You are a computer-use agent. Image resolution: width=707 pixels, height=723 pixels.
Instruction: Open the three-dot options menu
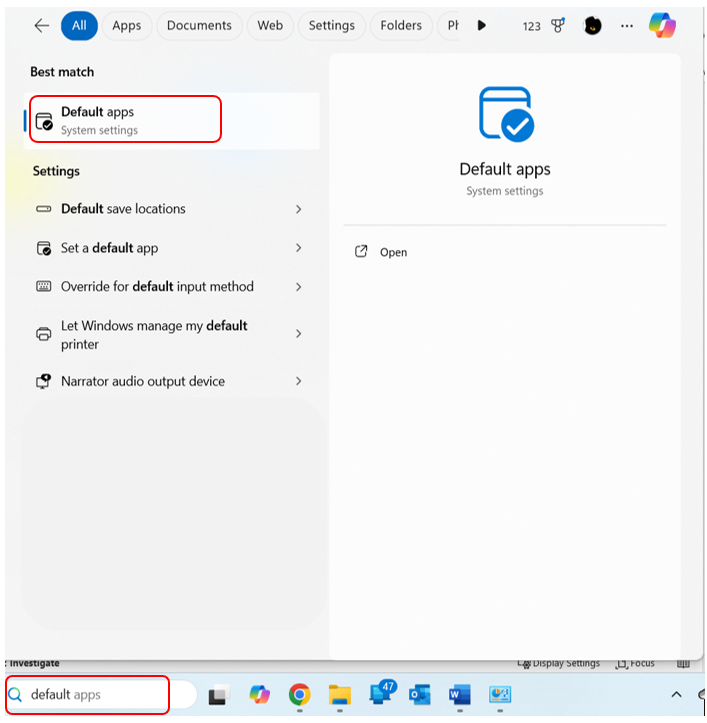coord(626,26)
